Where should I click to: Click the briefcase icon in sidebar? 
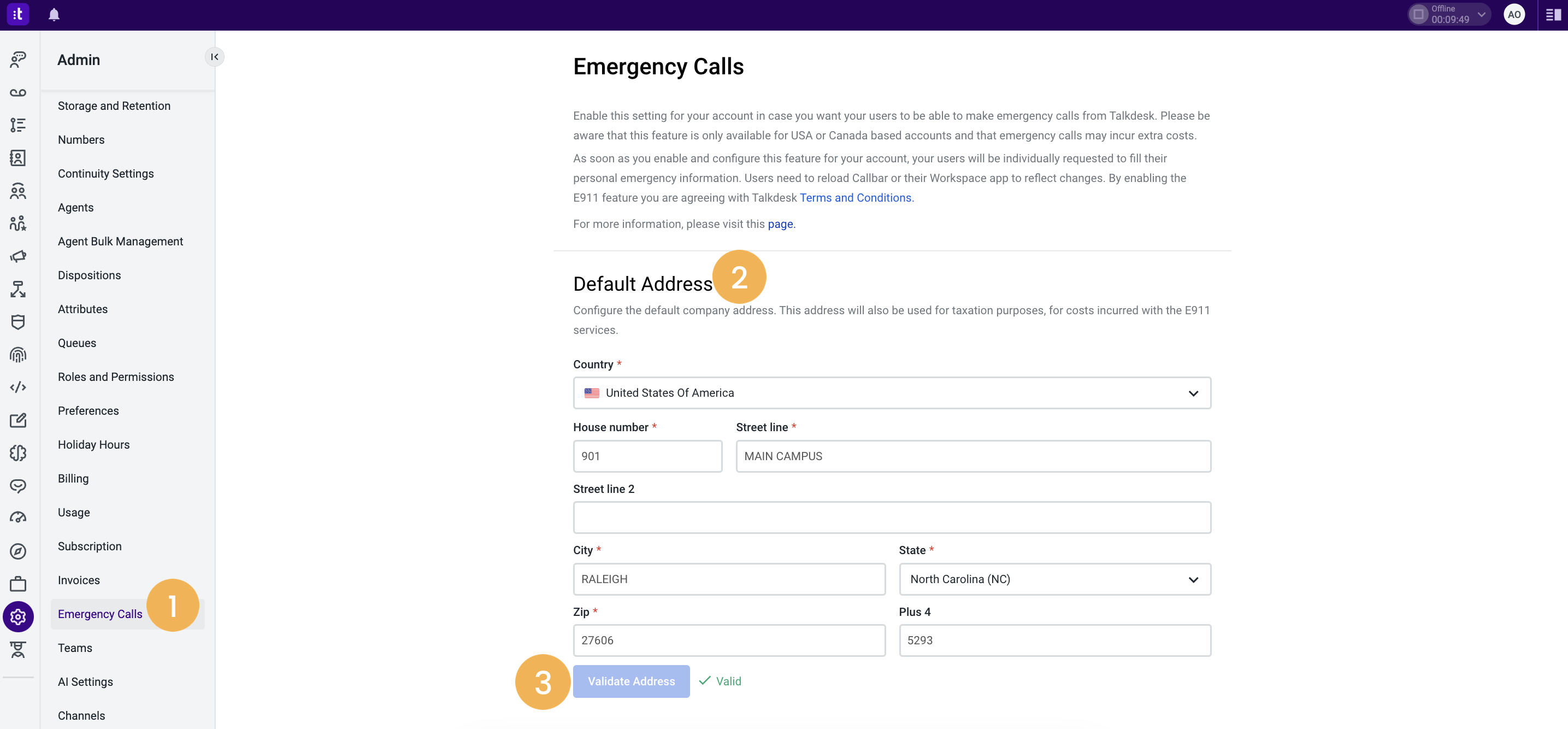pos(18,584)
